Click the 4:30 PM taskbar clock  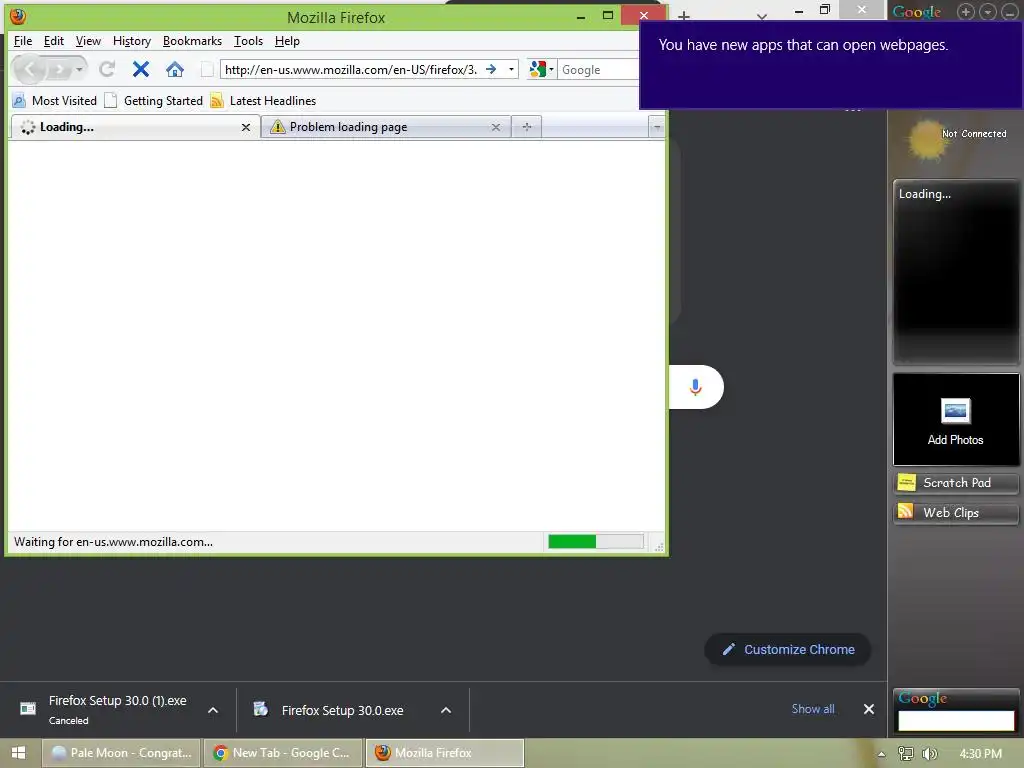click(980, 754)
